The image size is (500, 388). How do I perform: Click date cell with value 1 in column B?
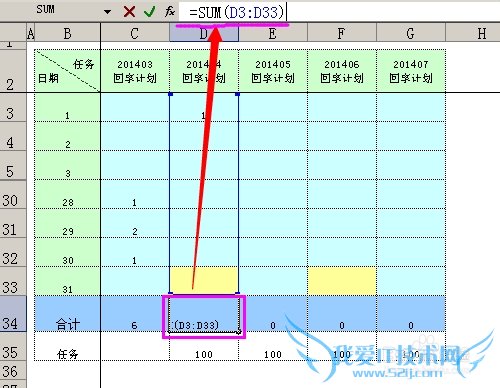click(68, 107)
